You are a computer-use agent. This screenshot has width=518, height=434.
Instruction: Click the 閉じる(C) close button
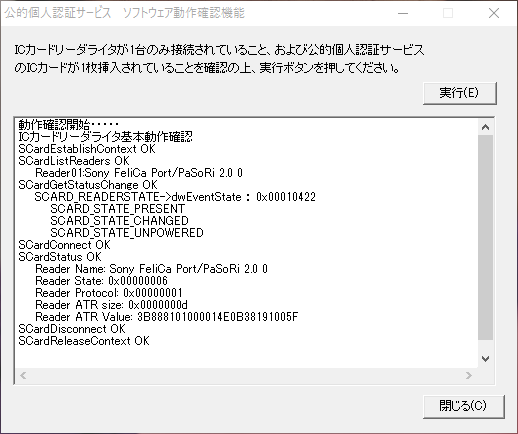pyautogui.click(x=463, y=406)
